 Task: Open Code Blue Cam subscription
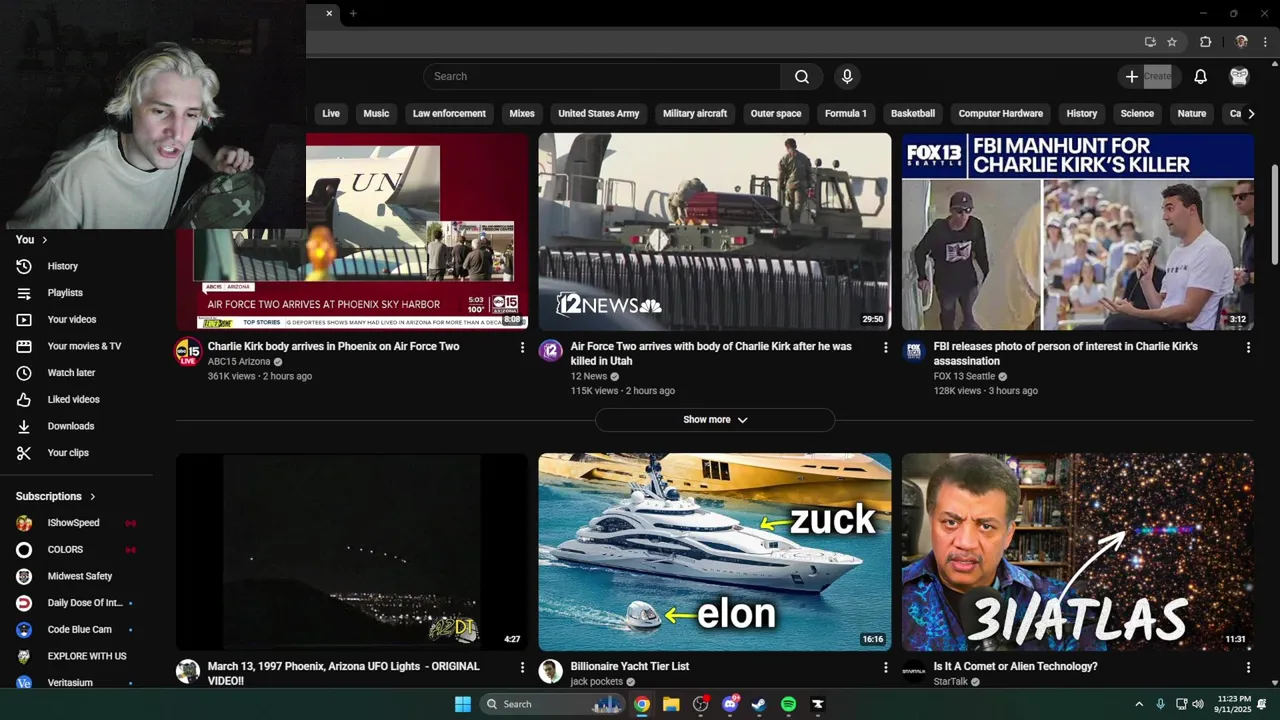[x=79, y=629]
